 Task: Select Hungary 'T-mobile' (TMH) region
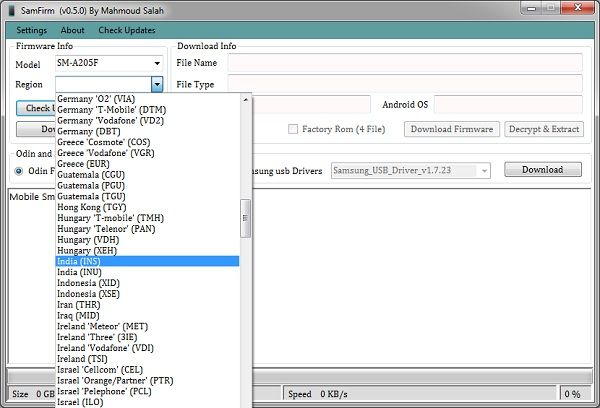point(147,218)
